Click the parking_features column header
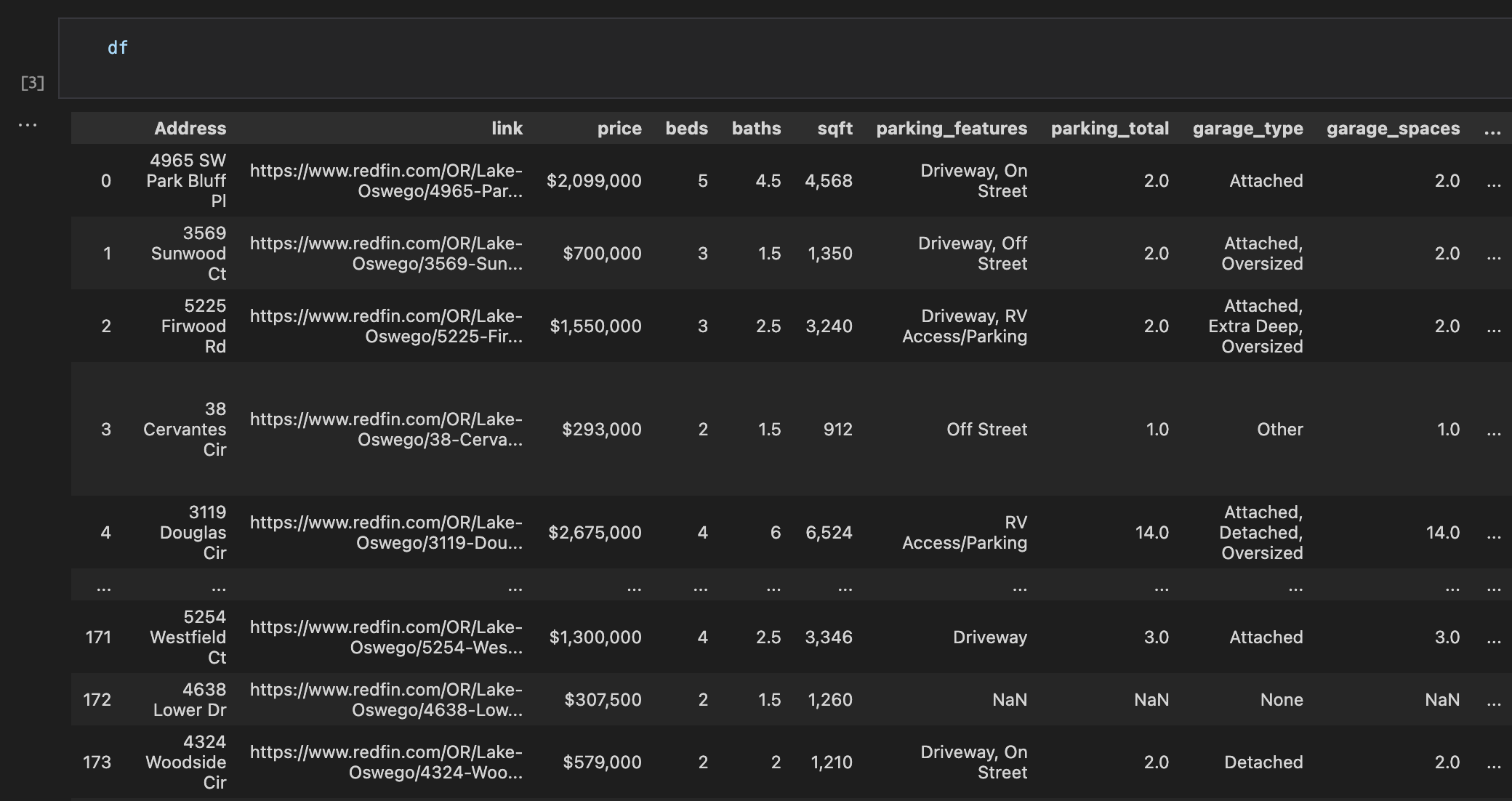The width and height of the screenshot is (1512, 801). pos(952,128)
